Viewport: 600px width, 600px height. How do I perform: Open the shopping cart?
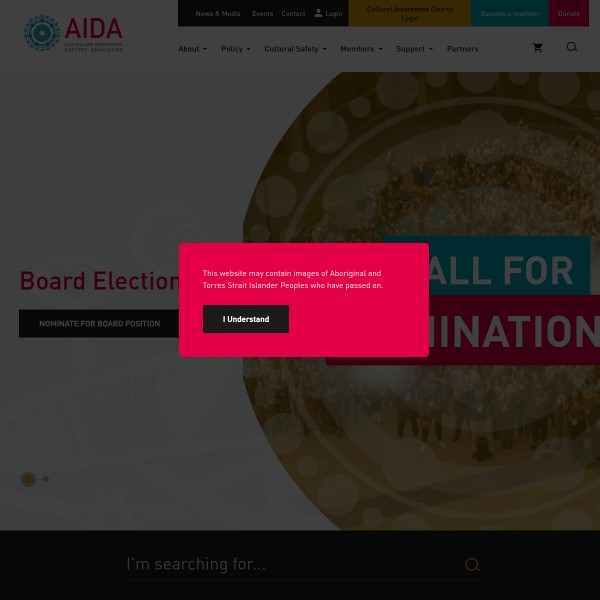537,48
